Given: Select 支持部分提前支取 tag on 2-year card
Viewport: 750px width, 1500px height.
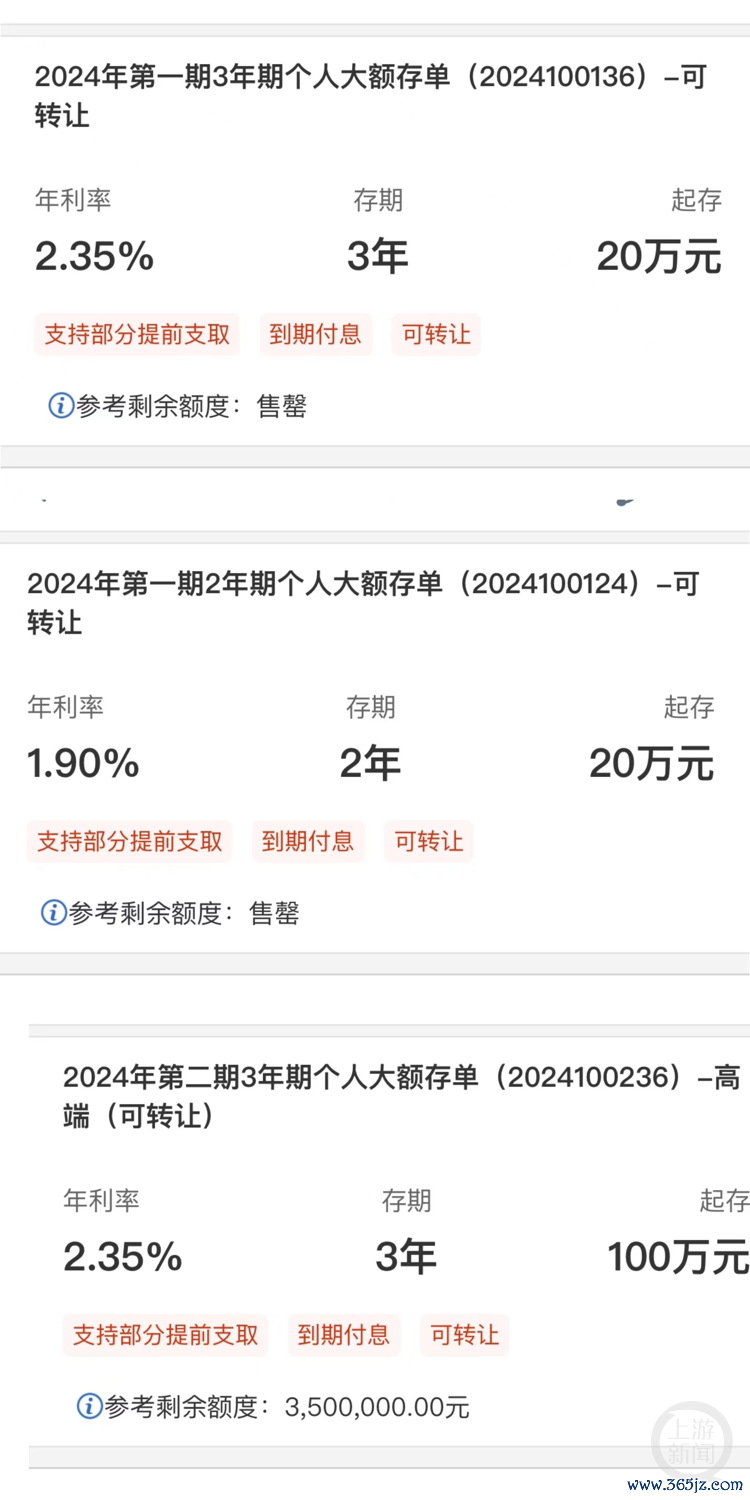Looking at the screenshot, I should (x=130, y=841).
